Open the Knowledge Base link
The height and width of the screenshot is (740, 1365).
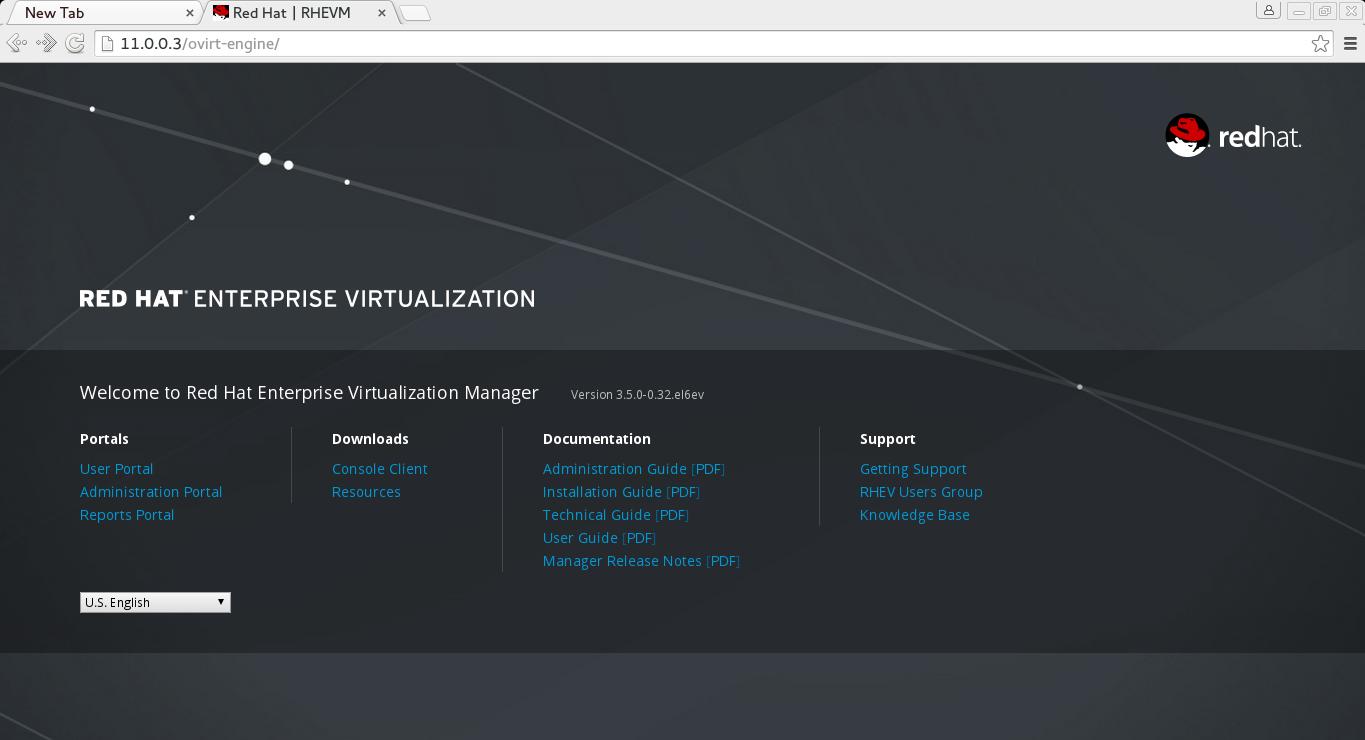coord(915,515)
